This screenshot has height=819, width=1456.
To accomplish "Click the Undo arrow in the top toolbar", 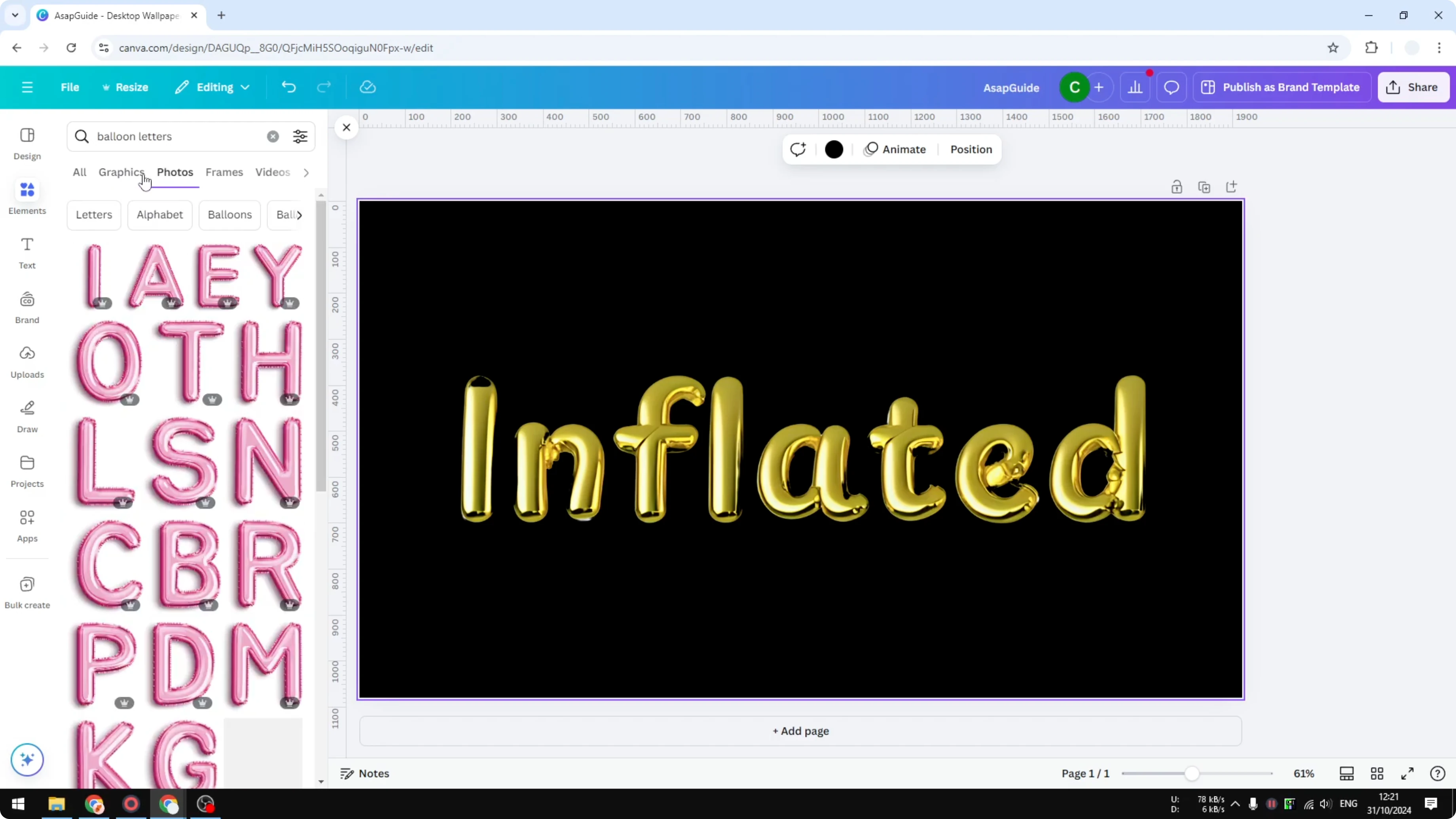I will pyautogui.click(x=288, y=87).
